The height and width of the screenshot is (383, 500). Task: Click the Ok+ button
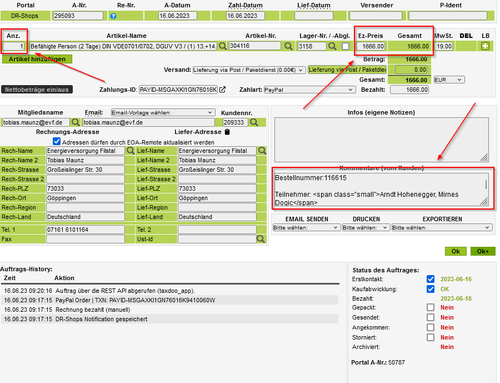pos(483,251)
